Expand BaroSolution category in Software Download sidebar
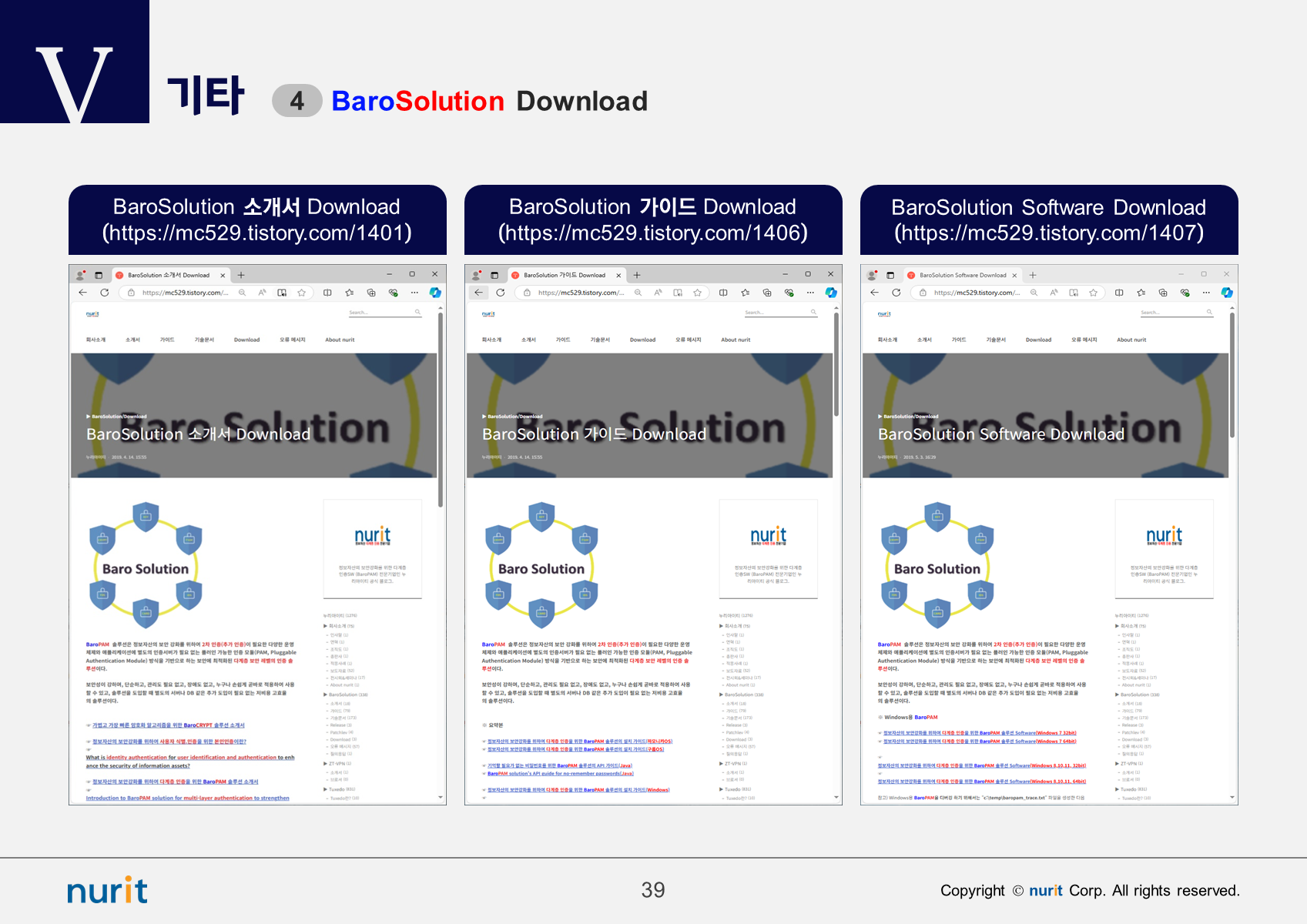Viewport: 1307px width, 924px height. pos(1138,695)
